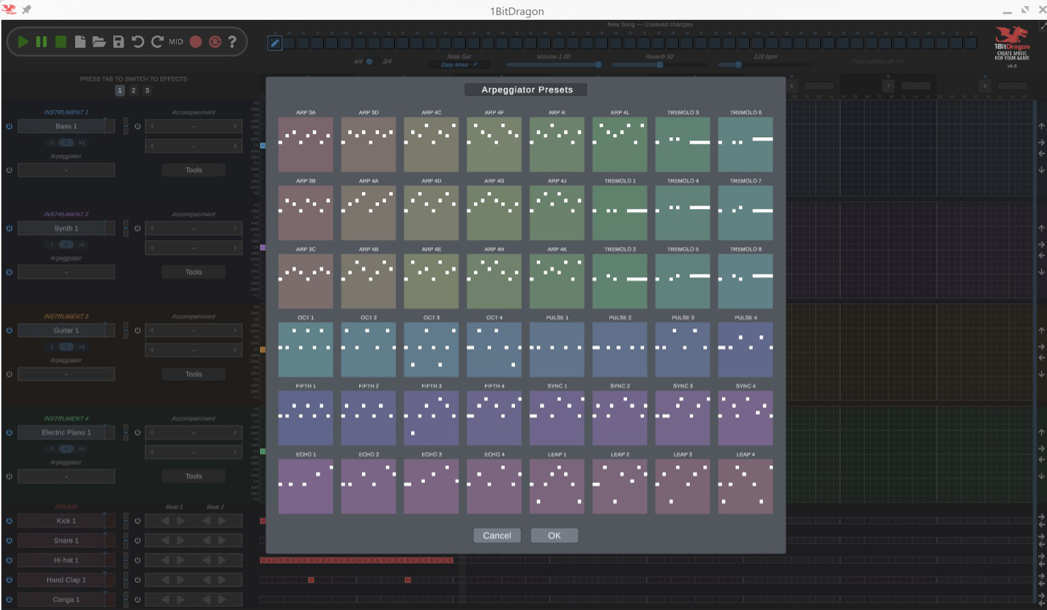Select the TREMOLO 8 arpeggiator preset
The height and width of the screenshot is (610, 1047).
tap(745, 281)
